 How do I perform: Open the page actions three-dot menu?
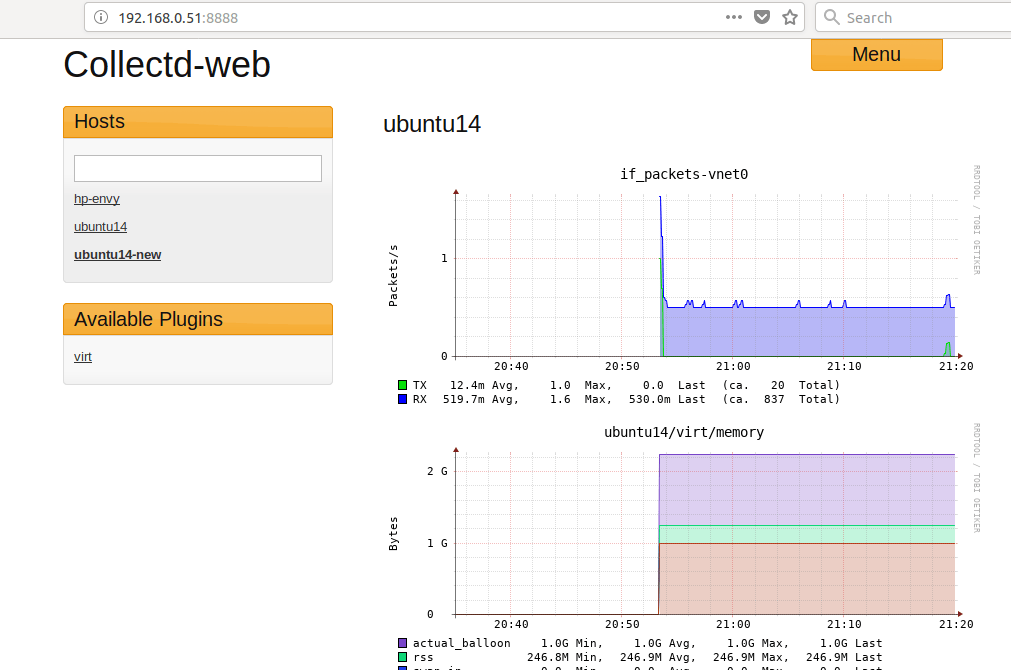734,17
